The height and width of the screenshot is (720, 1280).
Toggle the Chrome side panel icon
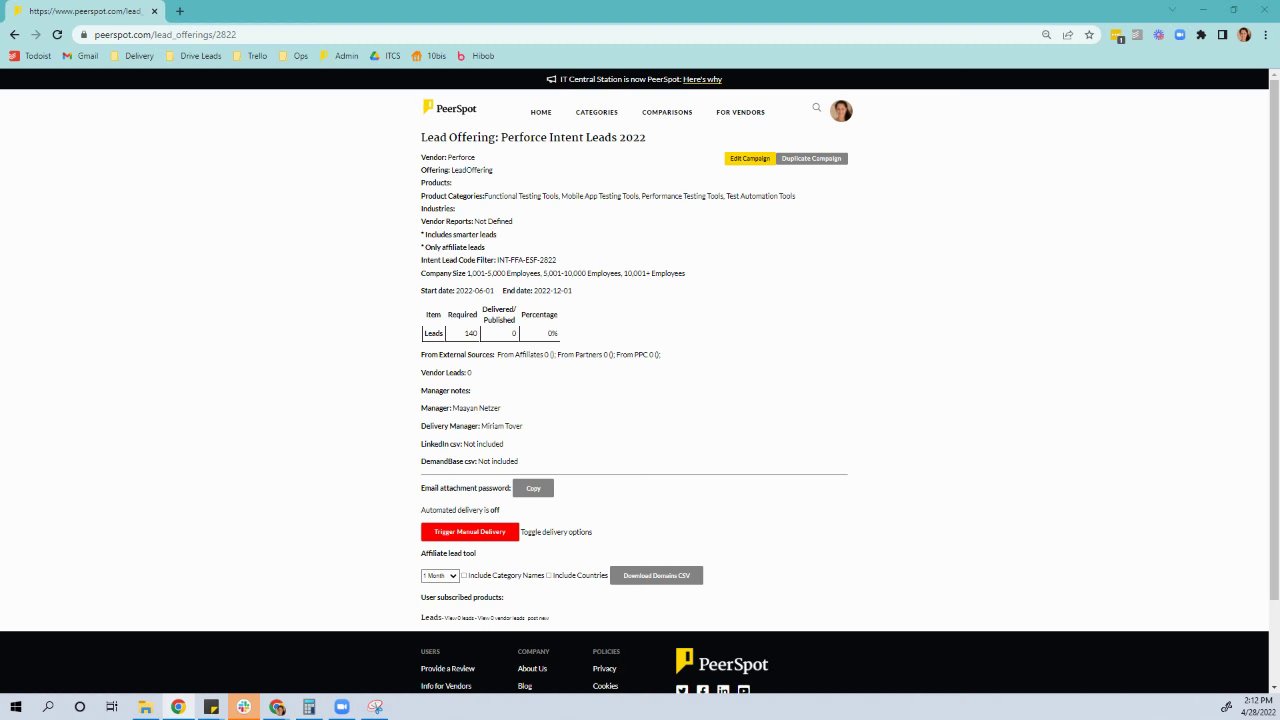tap(1222, 34)
